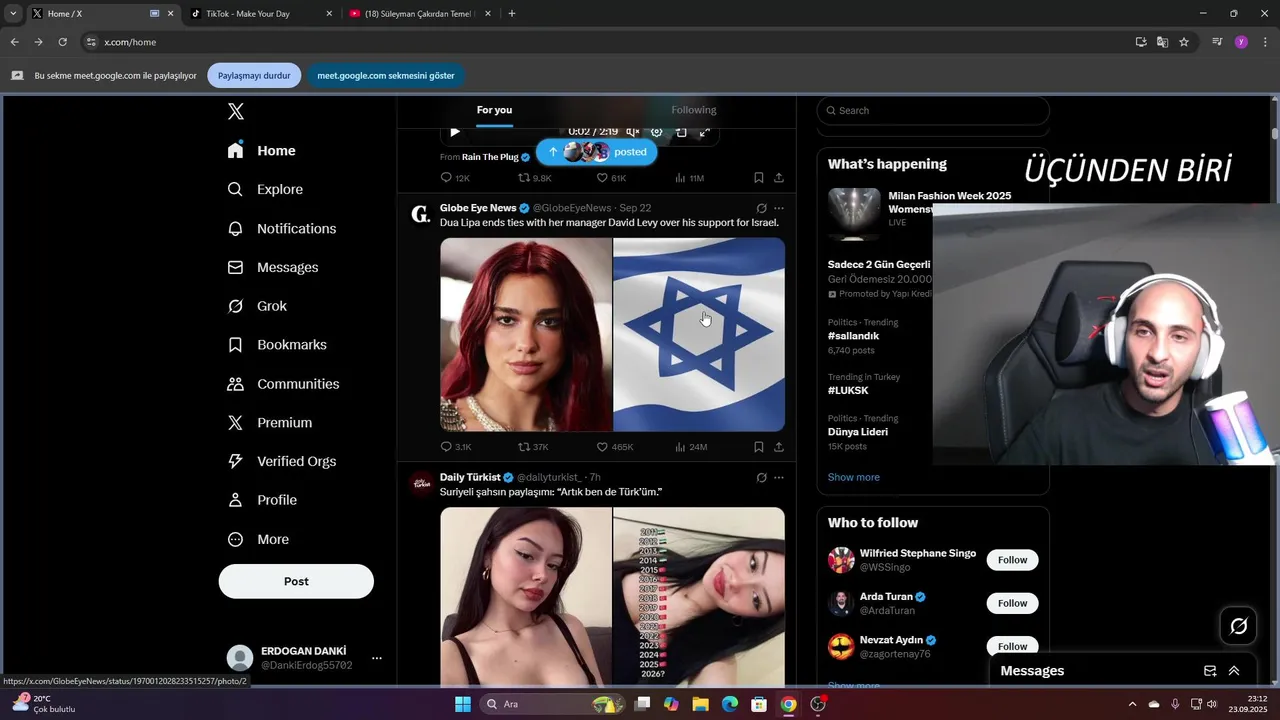Click the blue new posts pill
The width and height of the screenshot is (1280, 720).
(596, 152)
